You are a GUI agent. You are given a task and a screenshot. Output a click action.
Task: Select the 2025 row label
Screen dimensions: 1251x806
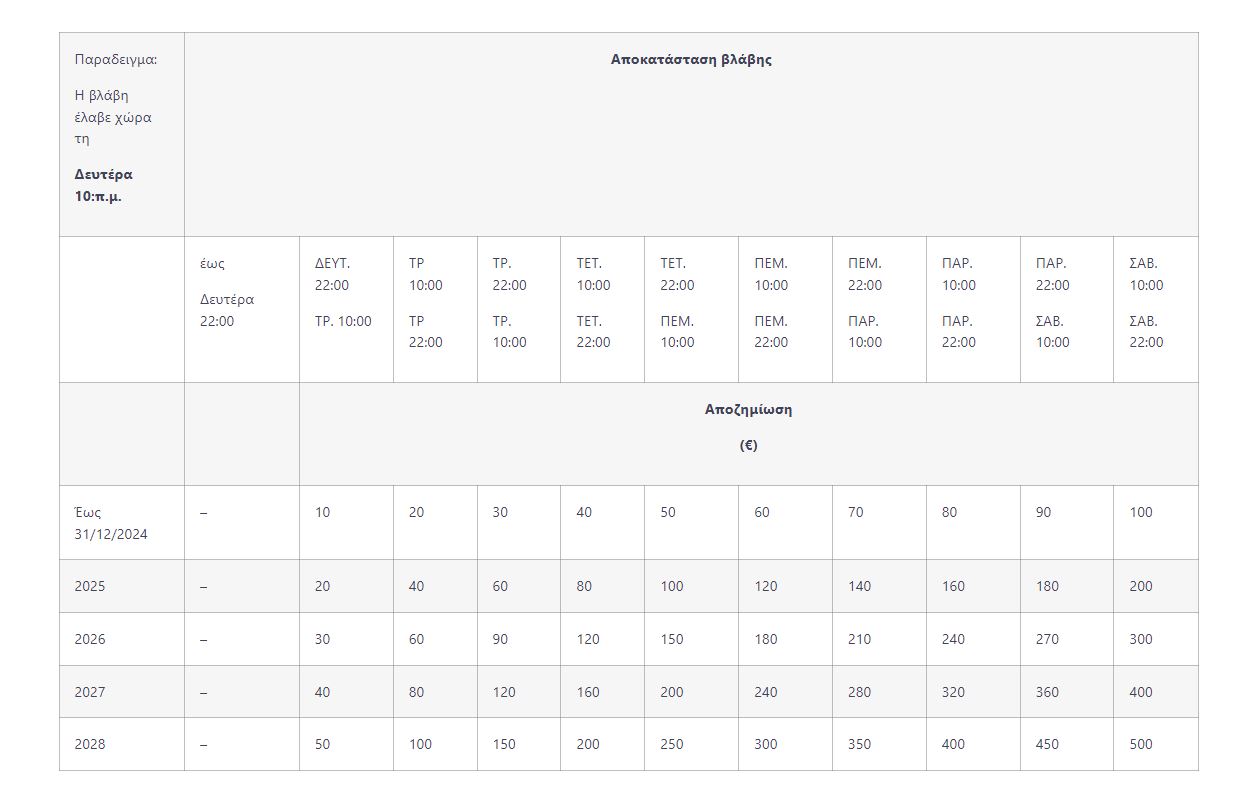89,586
